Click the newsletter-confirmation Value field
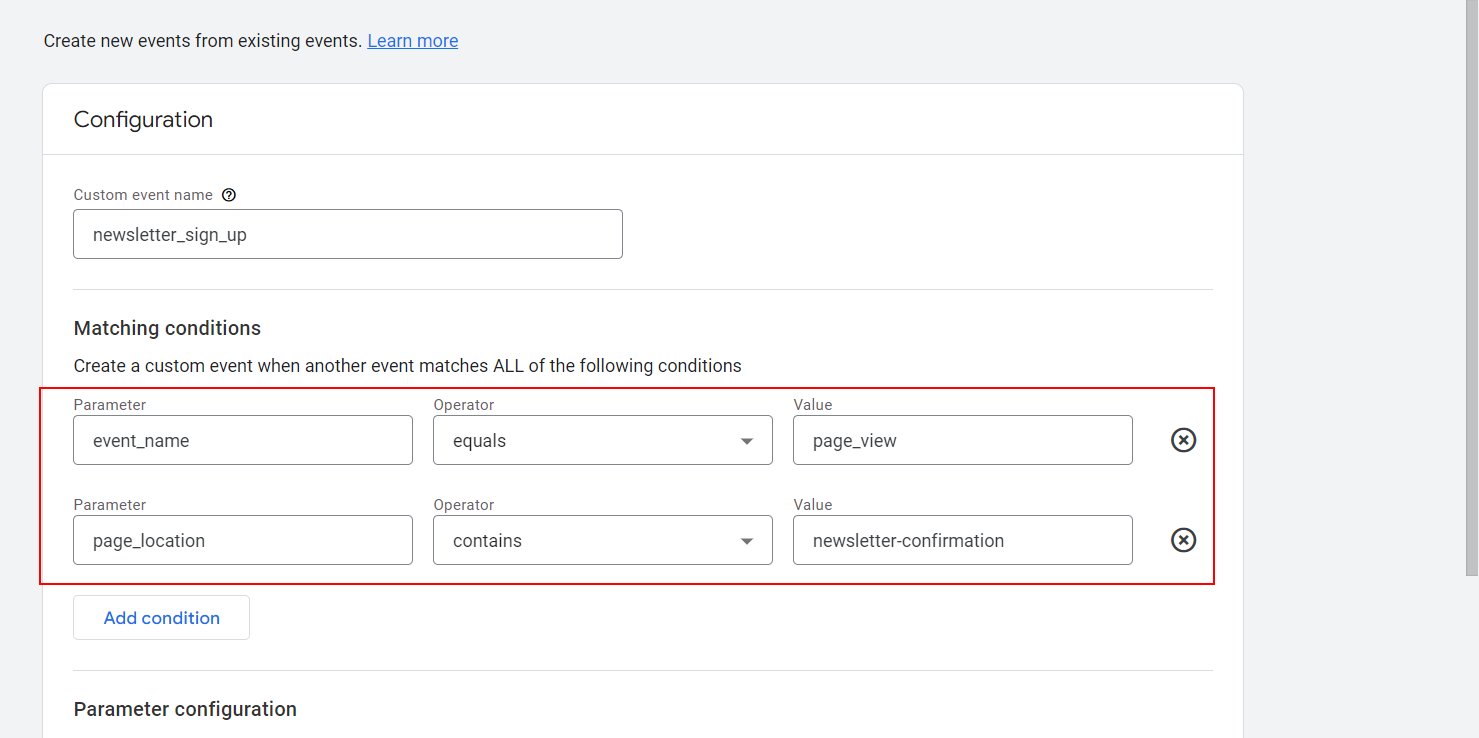Image resolution: width=1479 pixels, height=738 pixels. (962, 540)
